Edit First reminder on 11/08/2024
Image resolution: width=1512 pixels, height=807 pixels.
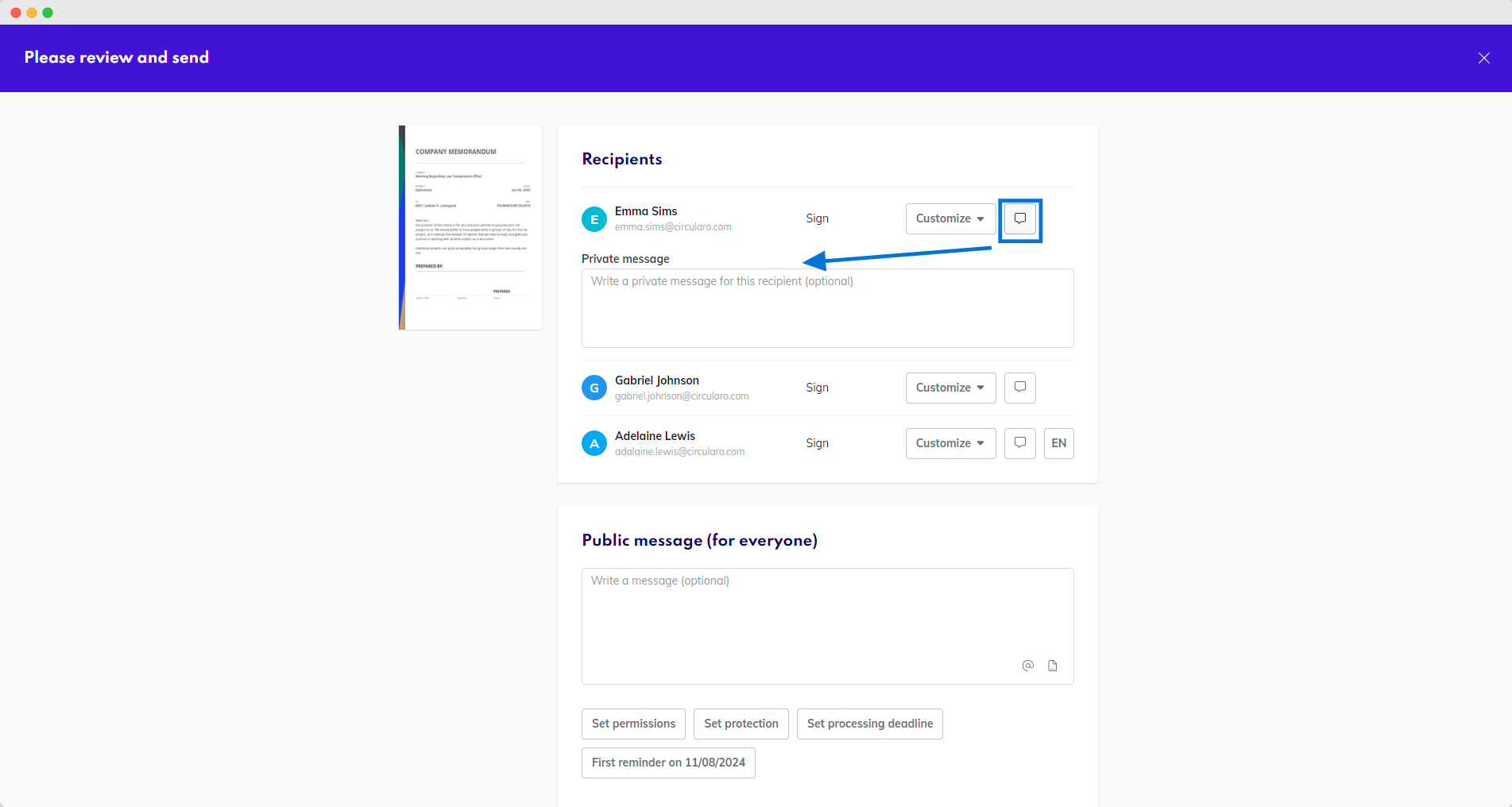point(668,763)
